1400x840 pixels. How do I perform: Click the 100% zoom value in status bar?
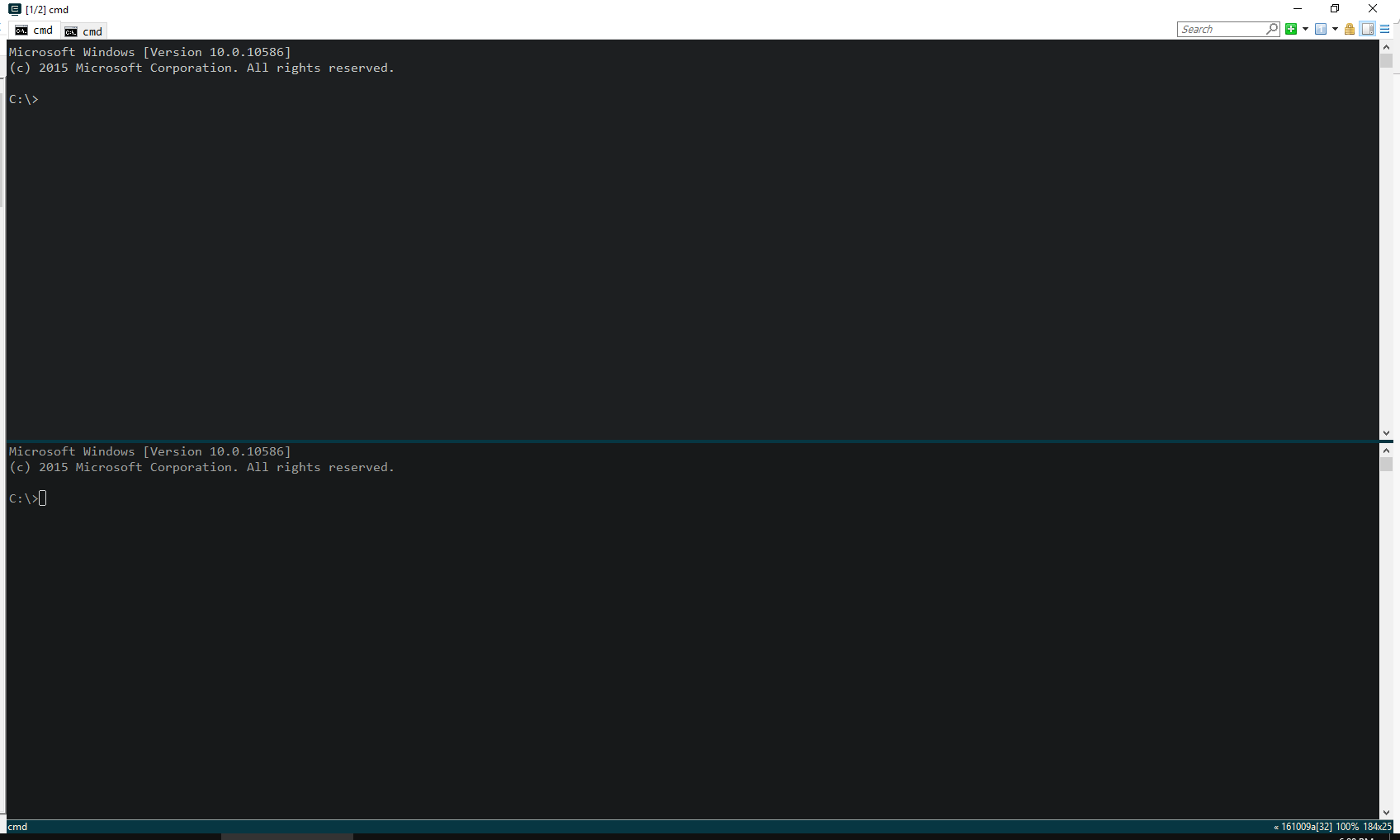(x=1347, y=827)
